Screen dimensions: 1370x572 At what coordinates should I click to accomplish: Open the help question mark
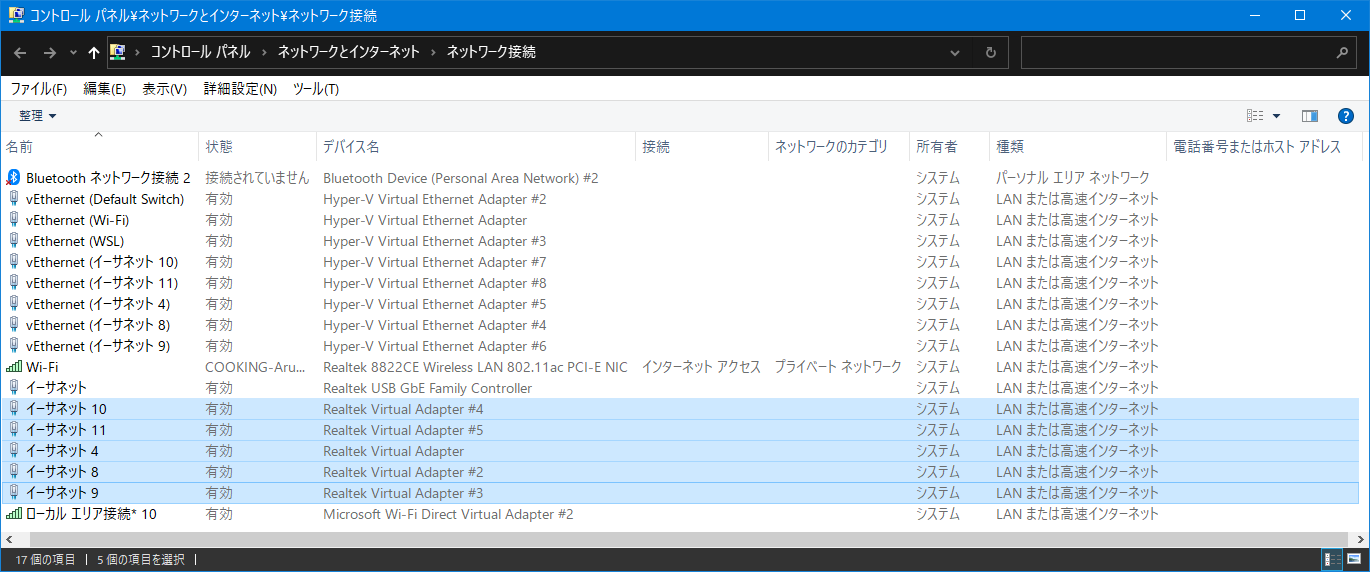tap(1346, 116)
